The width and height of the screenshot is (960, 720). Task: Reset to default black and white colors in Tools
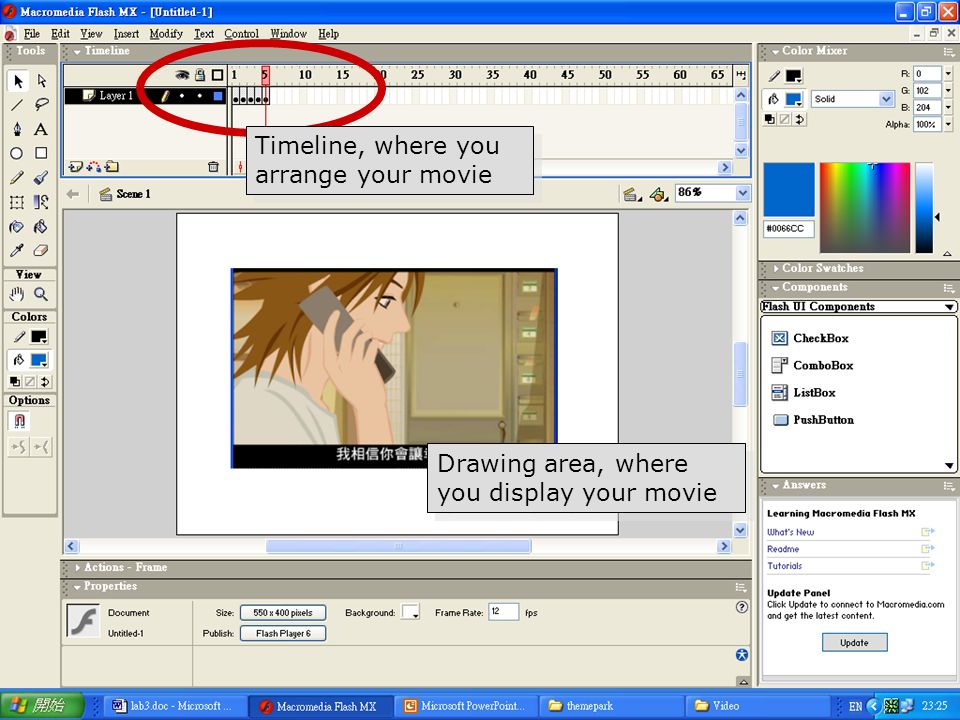click(x=15, y=382)
